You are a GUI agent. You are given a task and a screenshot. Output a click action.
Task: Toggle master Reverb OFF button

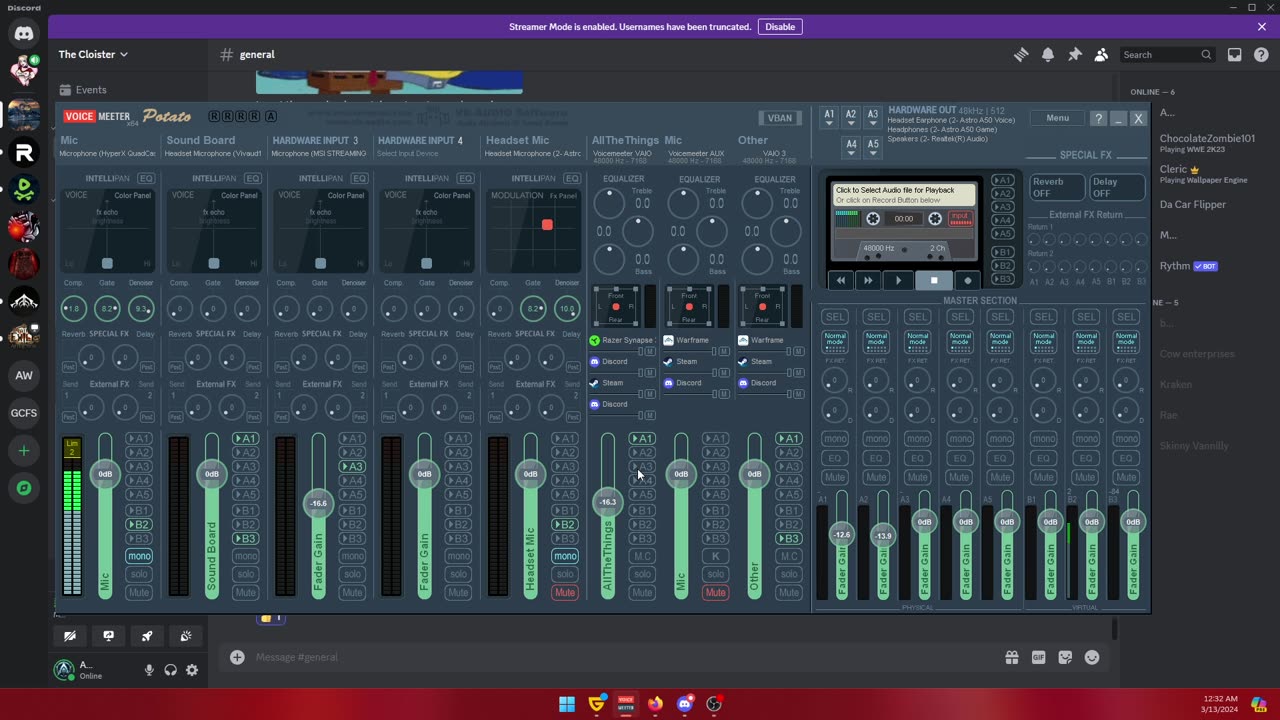pyautogui.click(x=1057, y=187)
